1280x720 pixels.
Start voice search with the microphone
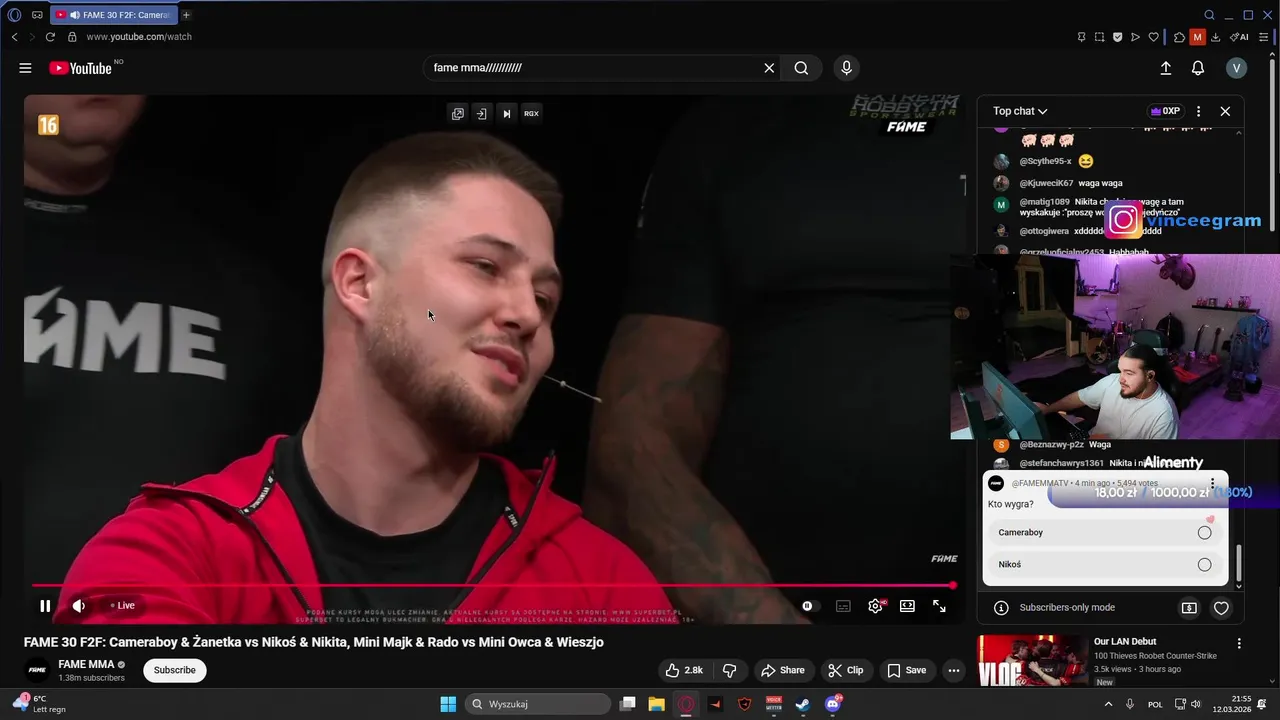[846, 68]
